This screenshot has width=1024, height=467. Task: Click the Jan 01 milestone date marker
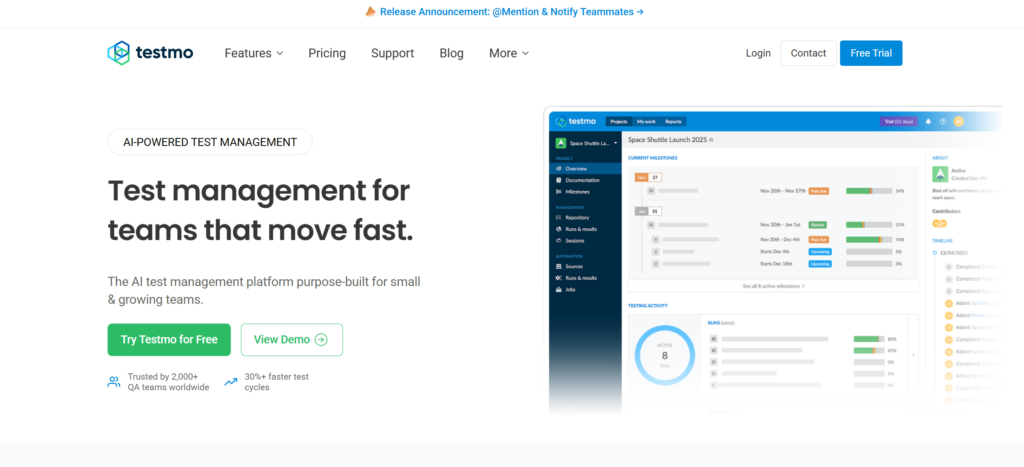(x=648, y=211)
